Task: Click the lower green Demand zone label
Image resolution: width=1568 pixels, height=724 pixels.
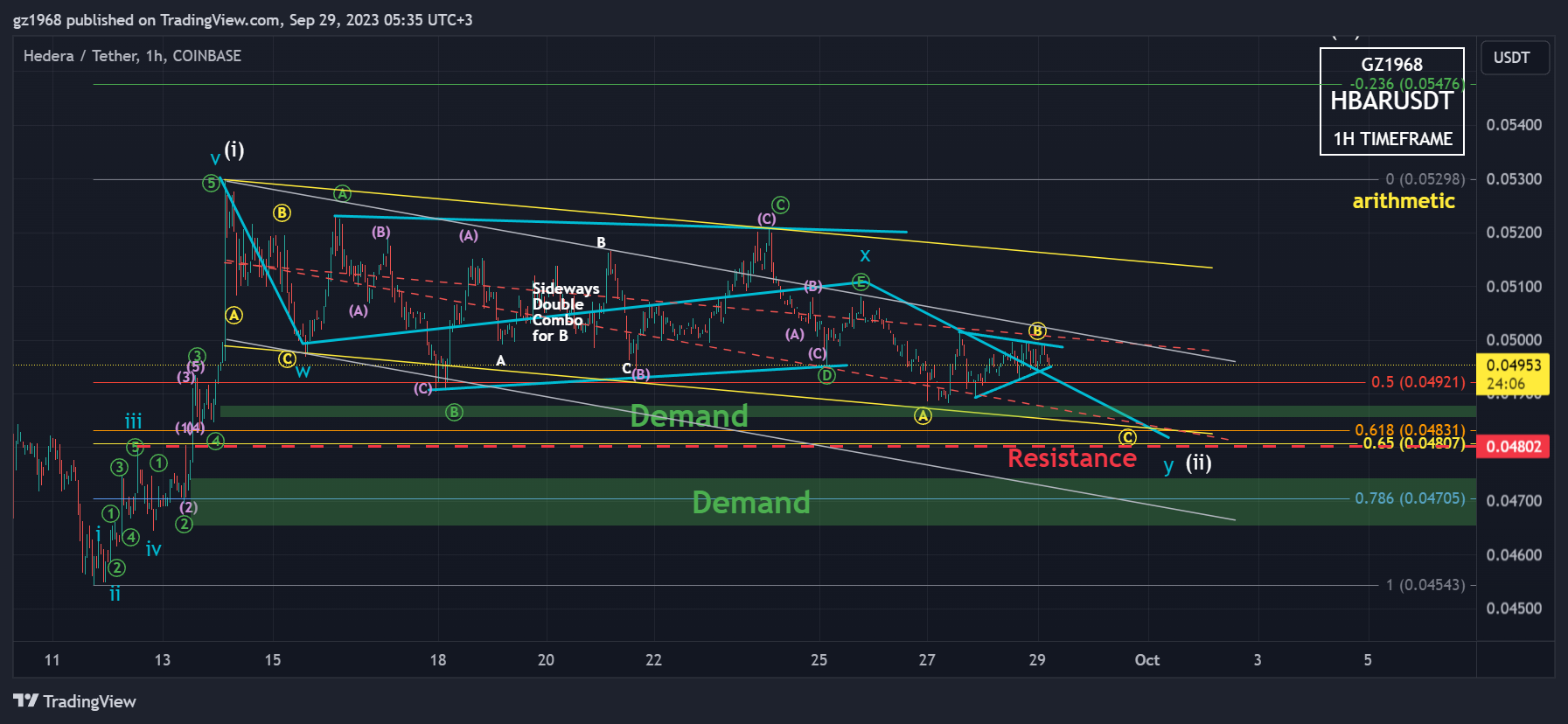Action: 751,503
